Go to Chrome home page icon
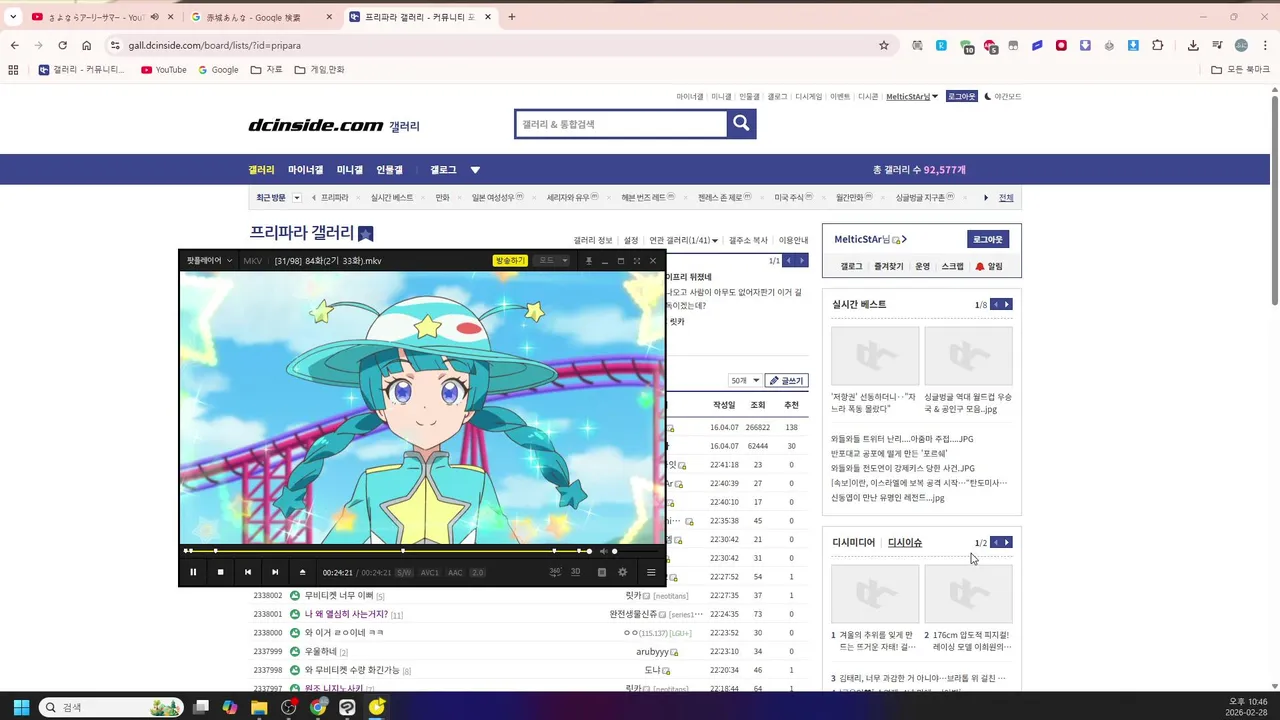The height and width of the screenshot is (720, 1280). 87,45
